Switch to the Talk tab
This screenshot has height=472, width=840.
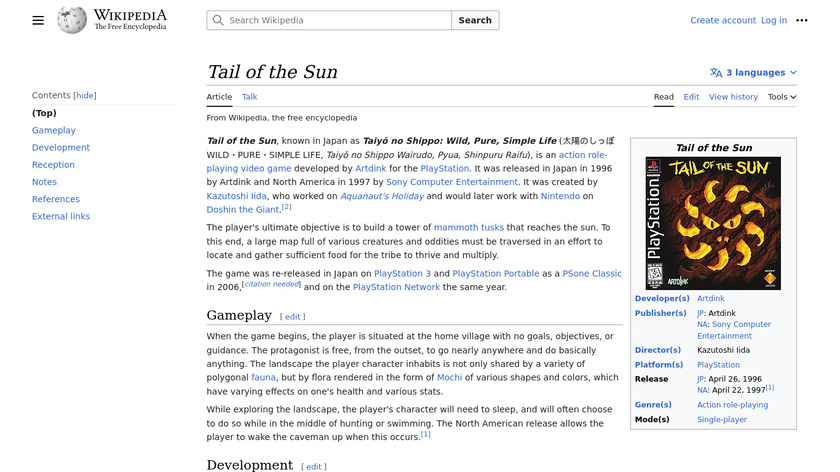tap(249, 97)
